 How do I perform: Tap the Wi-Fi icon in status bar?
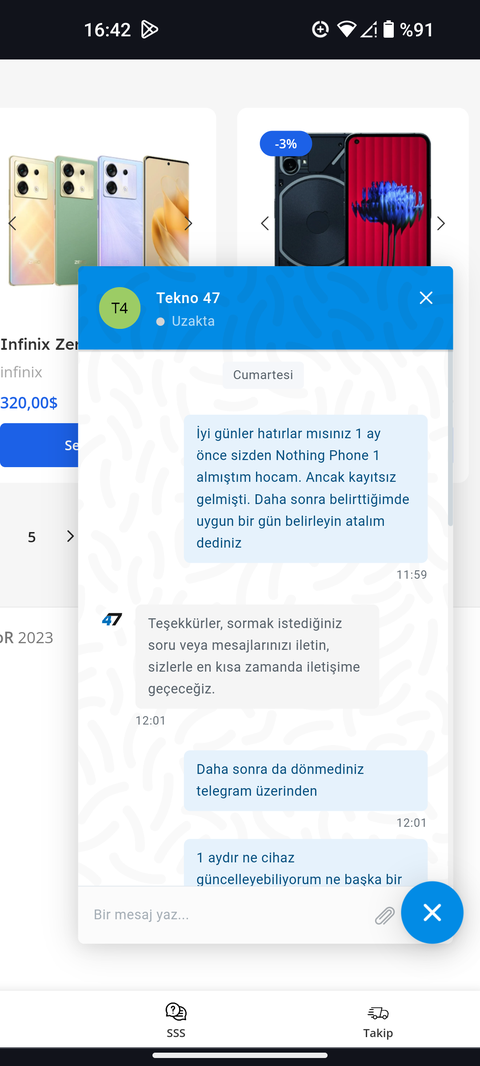click(x=347, y=29)
